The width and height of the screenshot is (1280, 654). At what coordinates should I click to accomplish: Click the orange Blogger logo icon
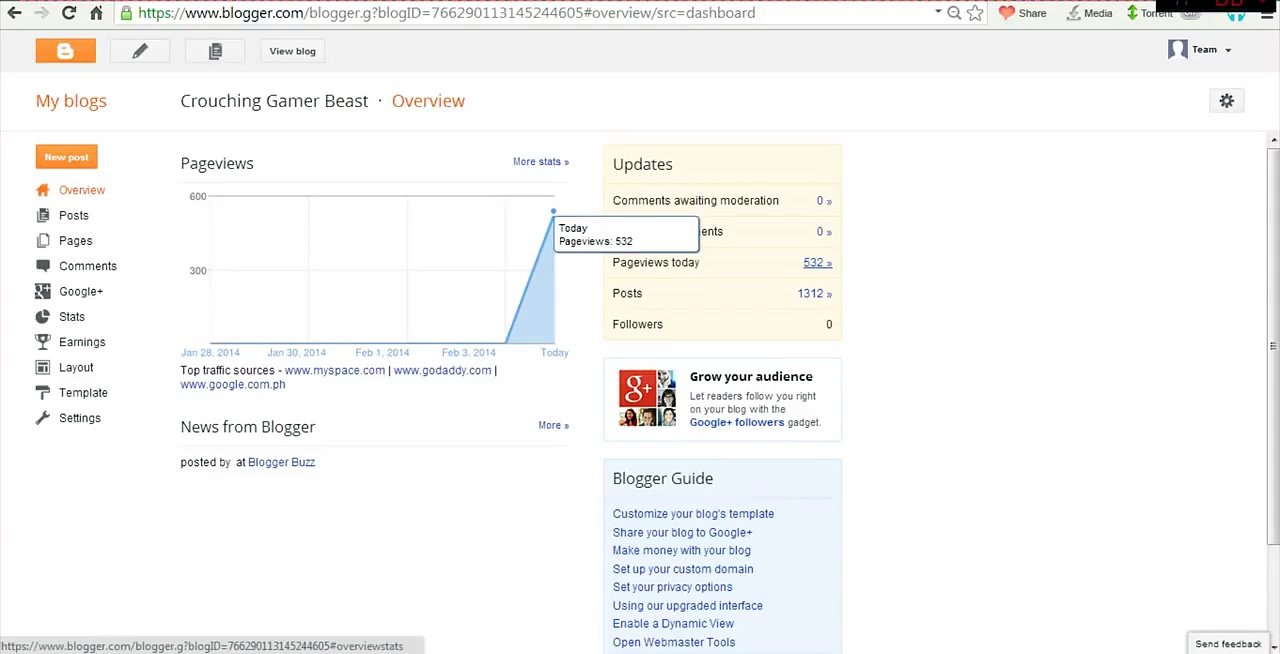[65, 51]
